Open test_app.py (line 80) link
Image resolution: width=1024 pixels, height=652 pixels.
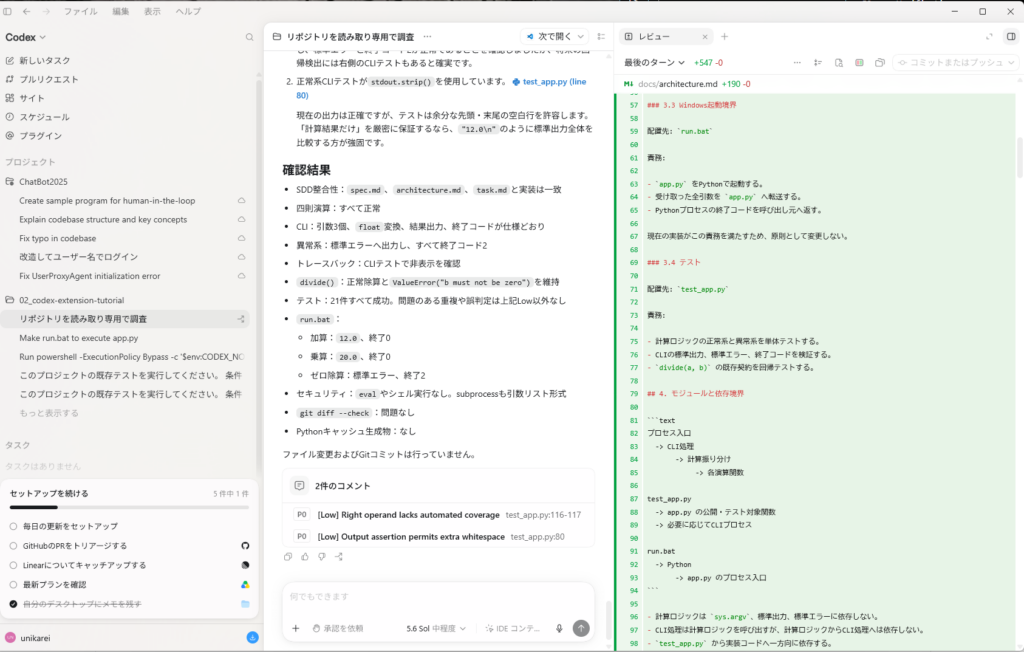pyautogui.click(x=441, y=88)
